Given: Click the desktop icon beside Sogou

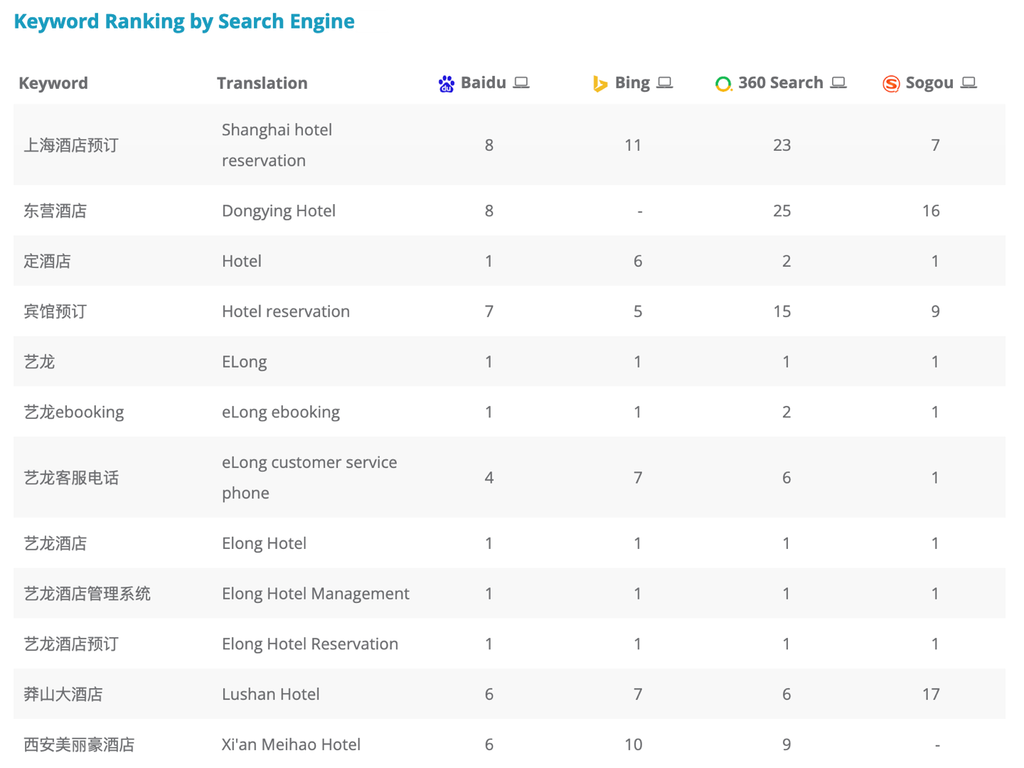Looking at the screenshot, I should pos(969,83).
